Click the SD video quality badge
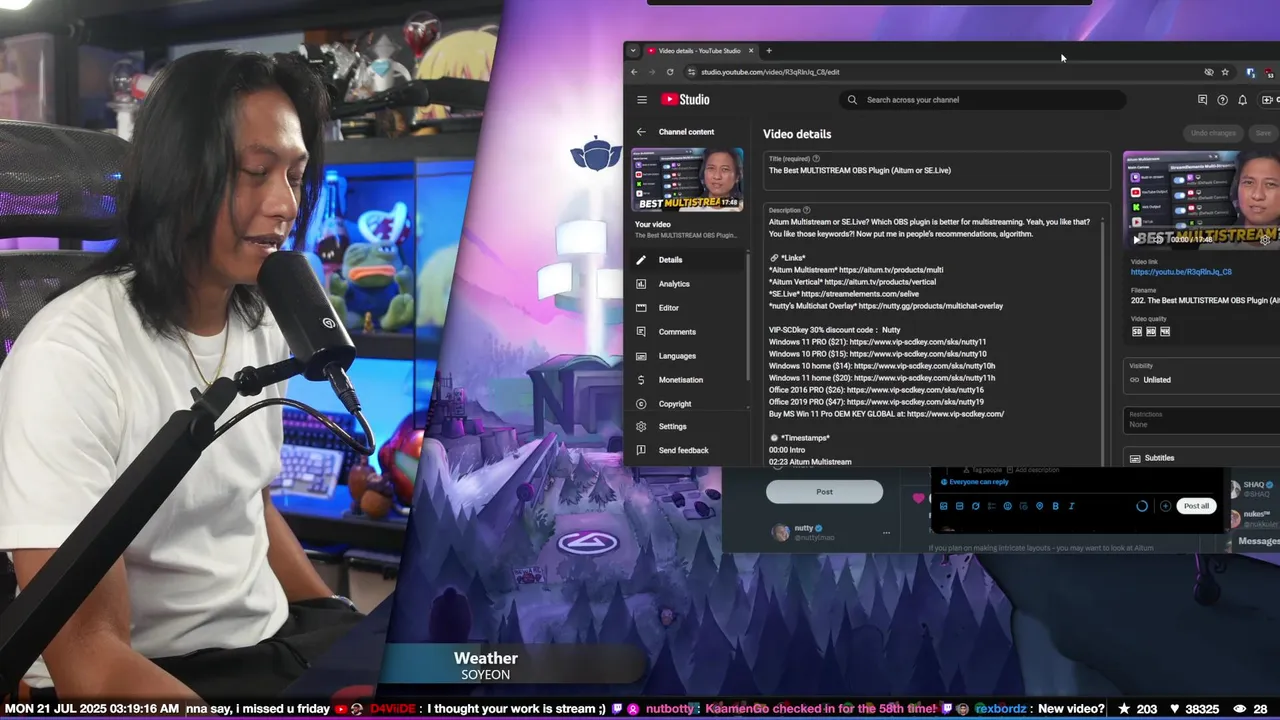This screenshot has height=720, width=1280. (1137, 331)
